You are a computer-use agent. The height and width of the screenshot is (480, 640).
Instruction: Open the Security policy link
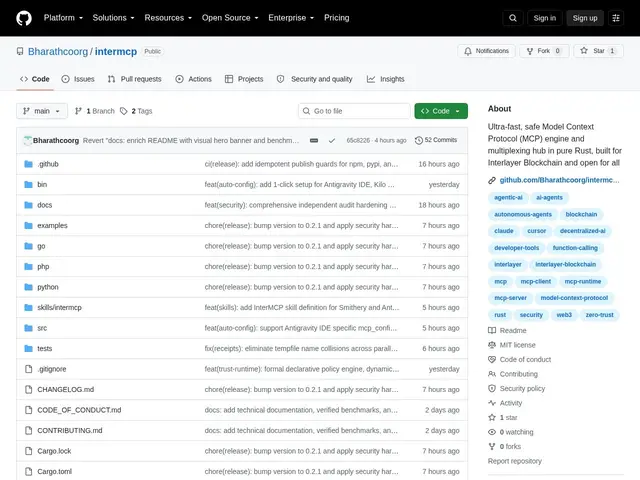(x=517, y=389)
